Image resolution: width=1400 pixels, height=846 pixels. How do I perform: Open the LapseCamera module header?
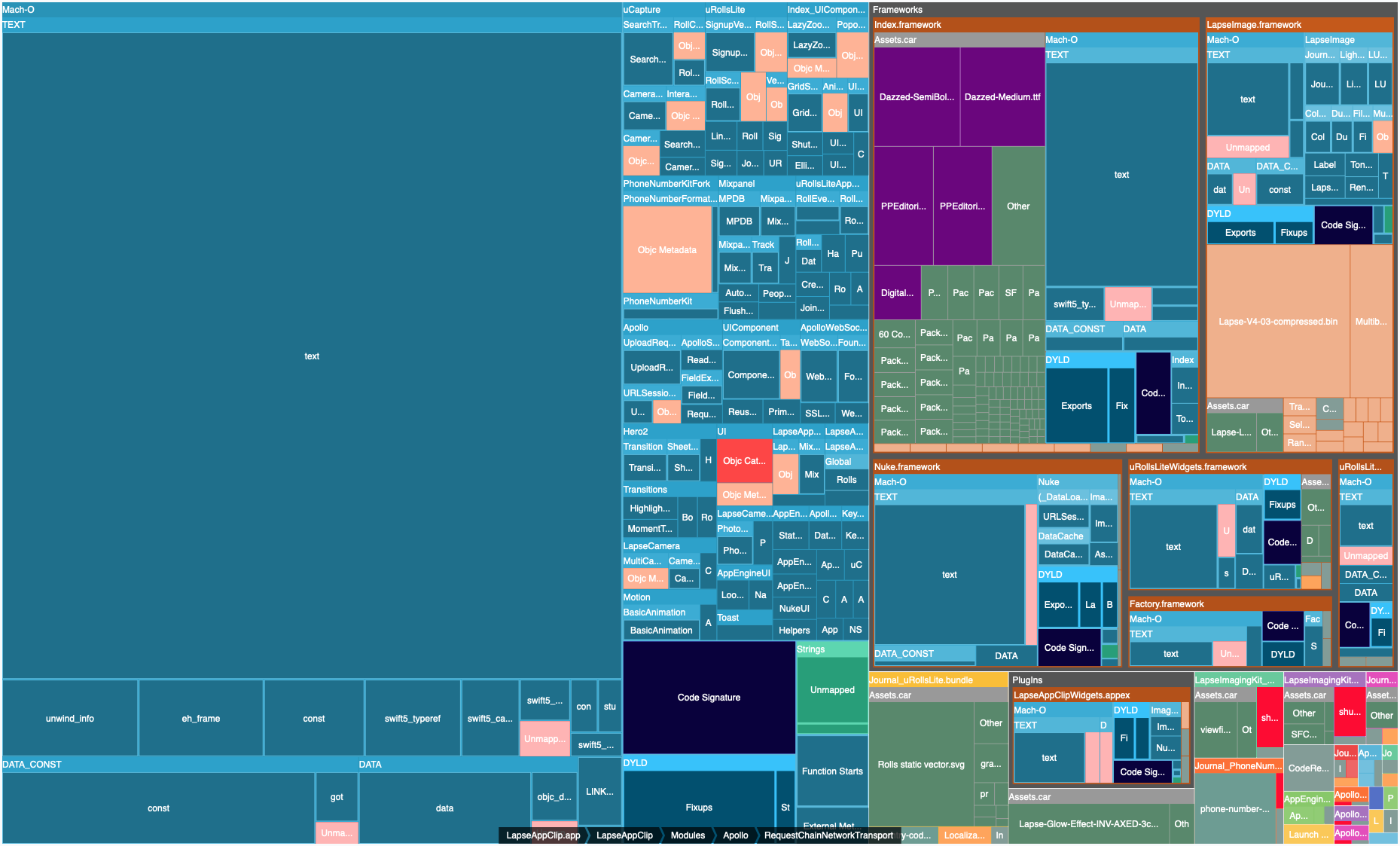[x=668, y=545]
